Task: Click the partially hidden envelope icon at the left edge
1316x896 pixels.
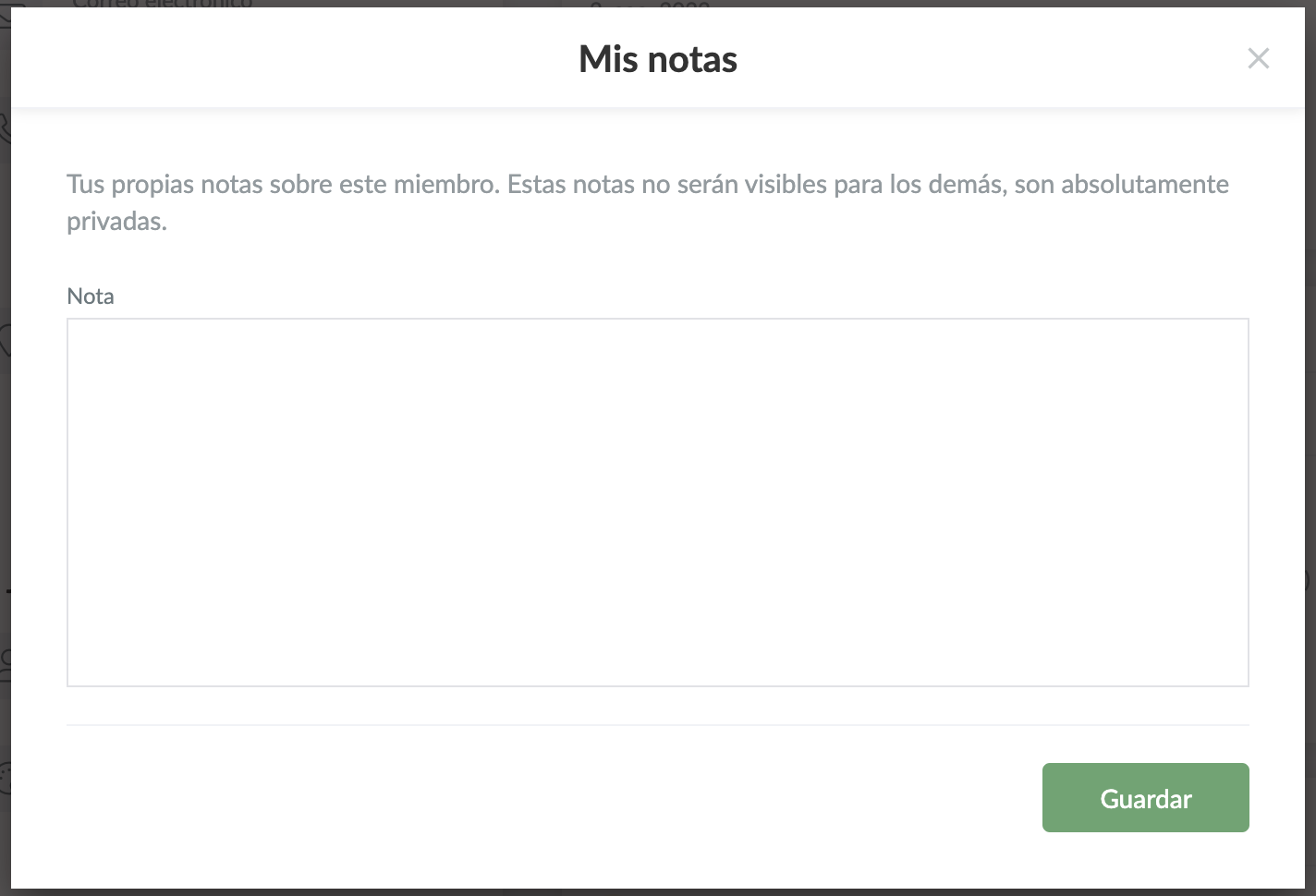Action: pos(5,7)
